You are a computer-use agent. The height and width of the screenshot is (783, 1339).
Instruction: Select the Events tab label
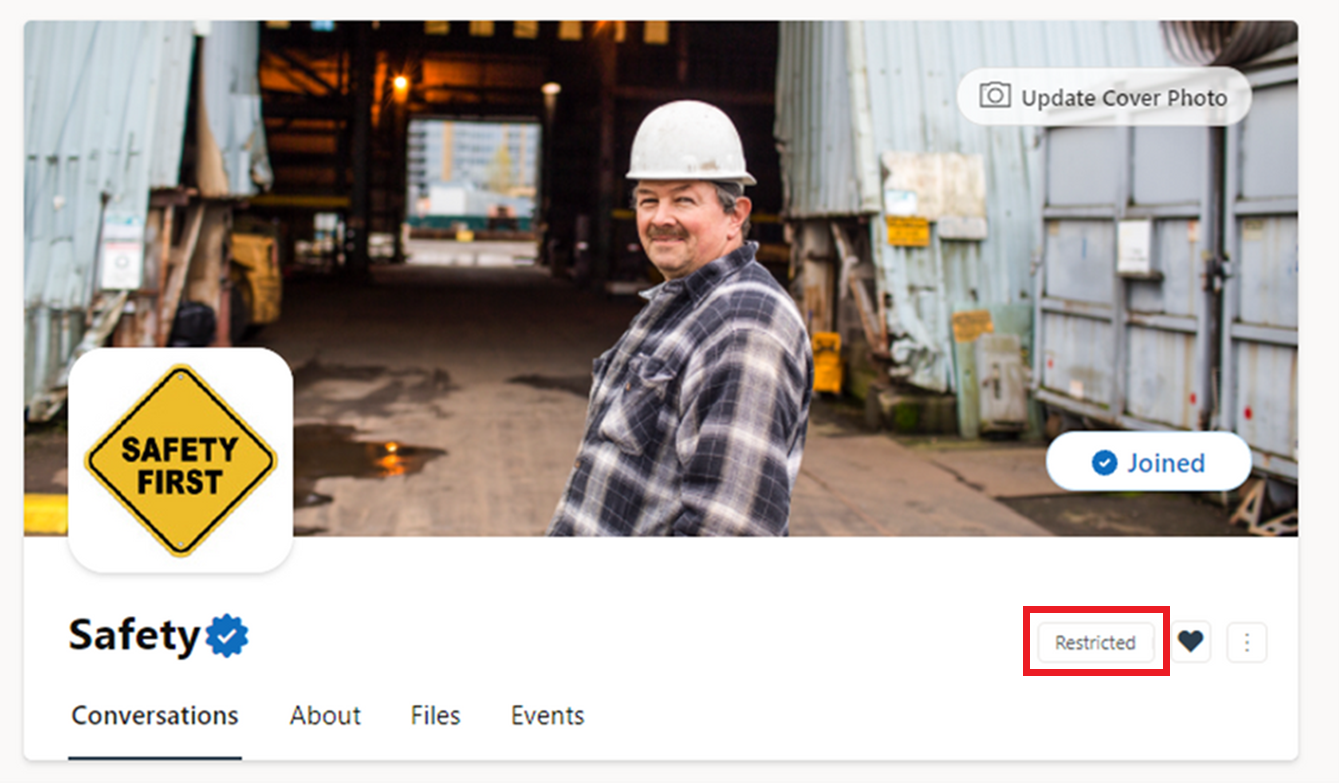click(x=547, y=716)
